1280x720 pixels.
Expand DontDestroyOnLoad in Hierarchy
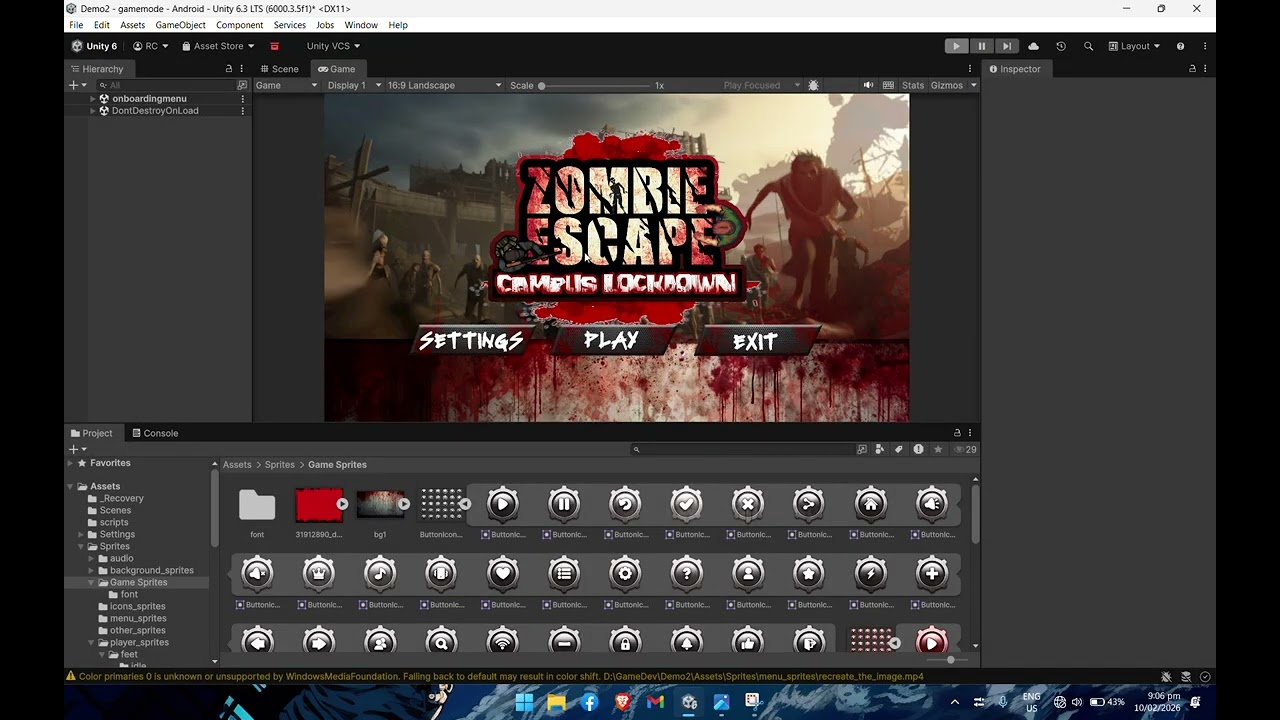pos(93,111)
